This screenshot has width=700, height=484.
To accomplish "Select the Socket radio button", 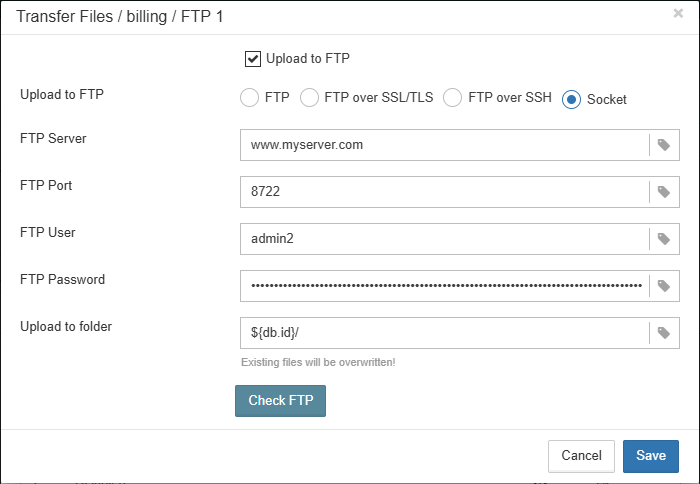I will (572, 99).
